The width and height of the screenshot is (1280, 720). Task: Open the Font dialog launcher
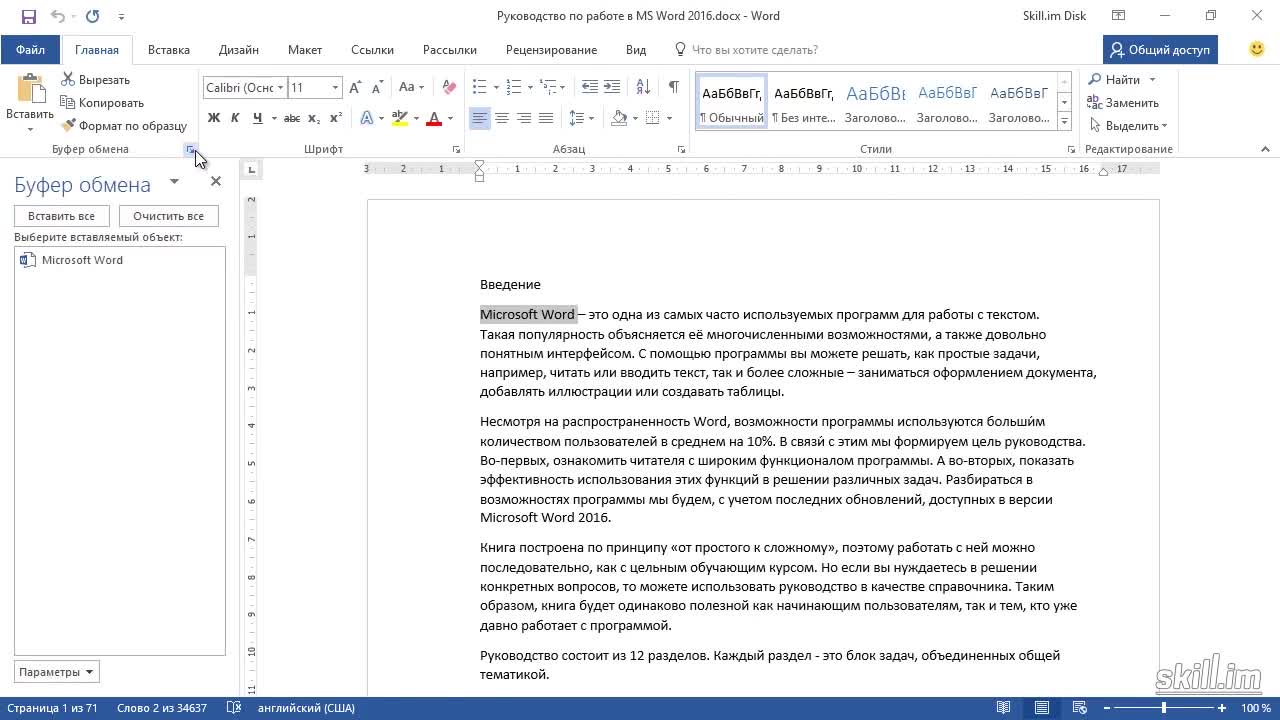click(456, 150)
